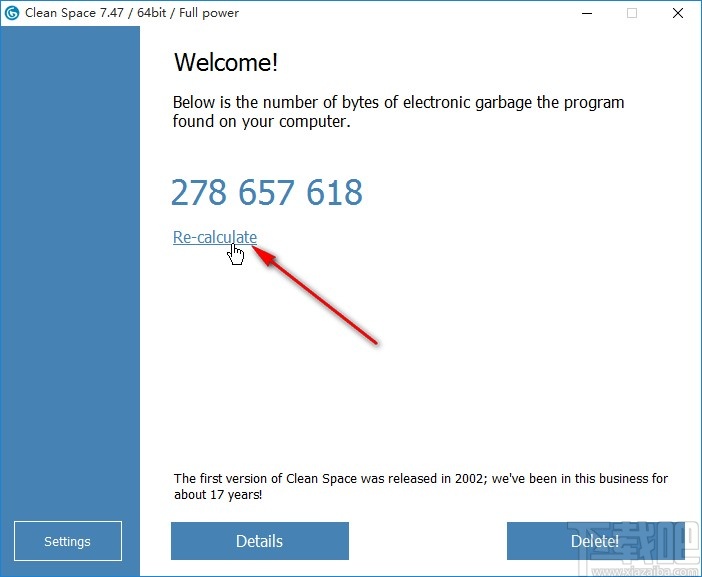Open the Settings panel
Image resolution: width=702 pixels, height=577 pixels.
coord(68,541)
